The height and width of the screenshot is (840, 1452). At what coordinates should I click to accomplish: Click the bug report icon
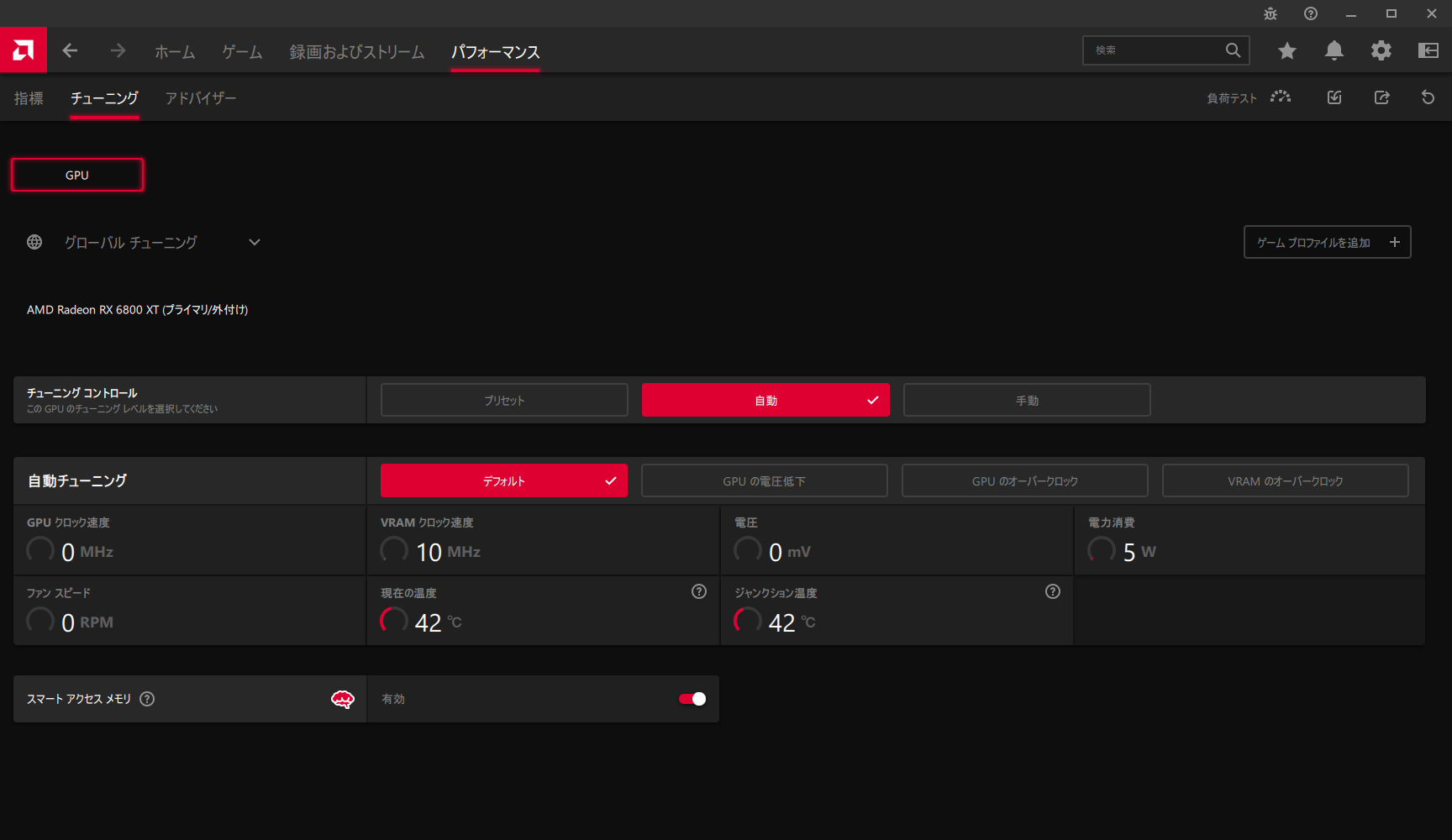tap(1270, 13)
